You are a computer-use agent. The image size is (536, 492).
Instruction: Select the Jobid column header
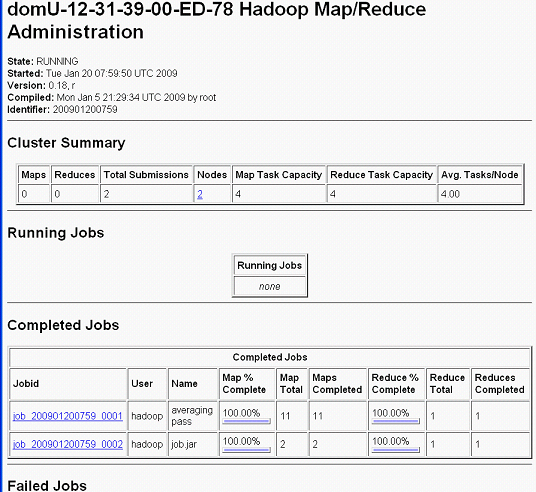tap(68, 384)
